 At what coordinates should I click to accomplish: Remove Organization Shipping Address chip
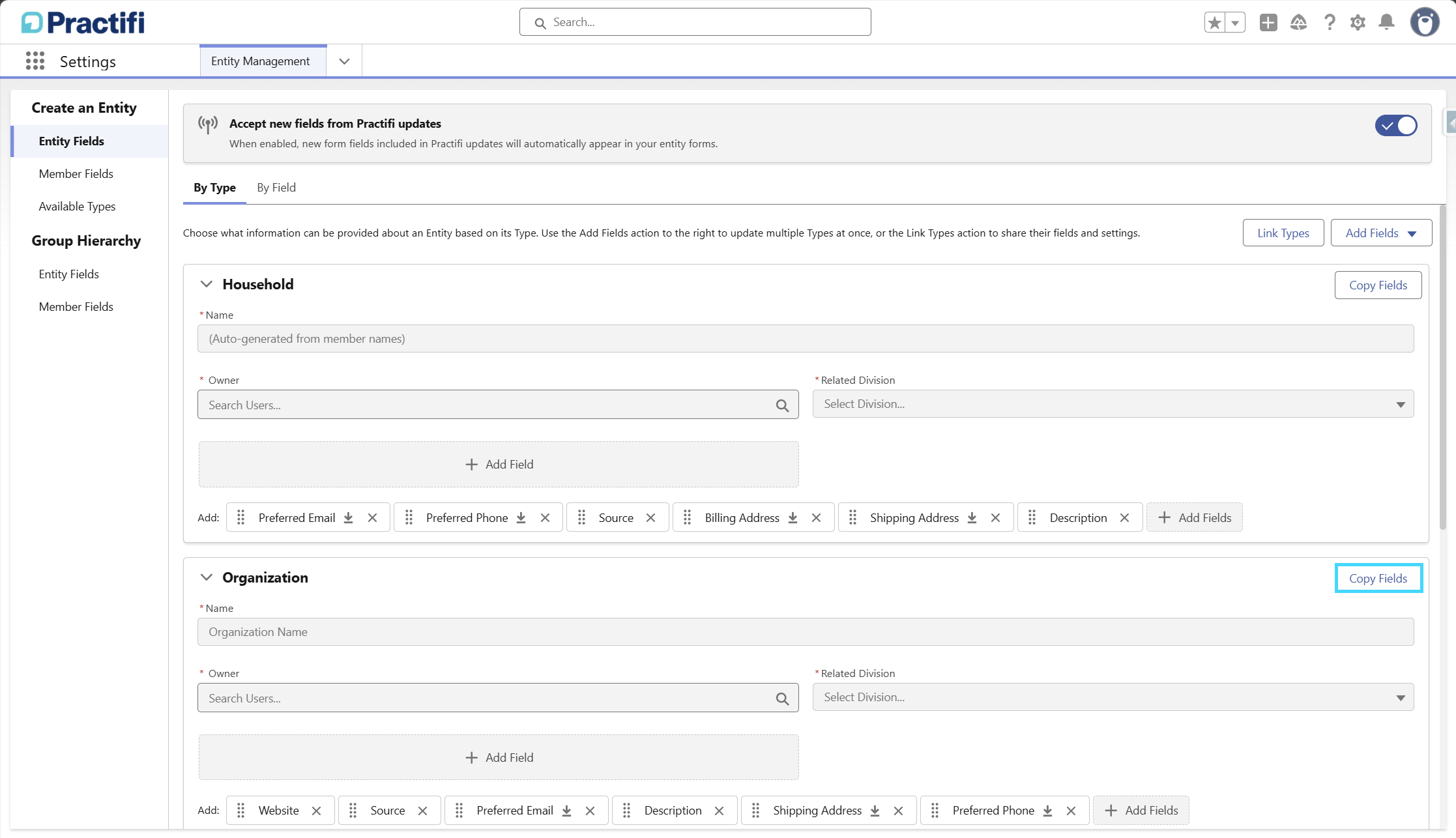tap(899, 811)
